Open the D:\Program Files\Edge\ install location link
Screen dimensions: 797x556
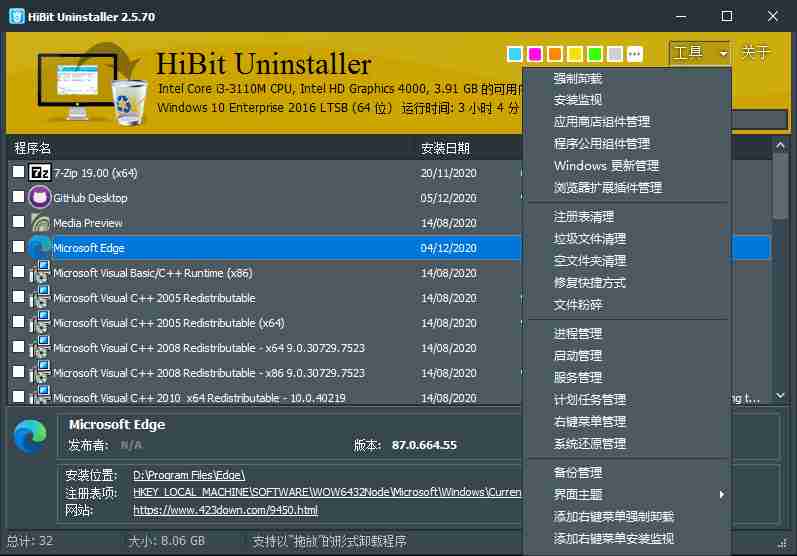coord(189,475)
